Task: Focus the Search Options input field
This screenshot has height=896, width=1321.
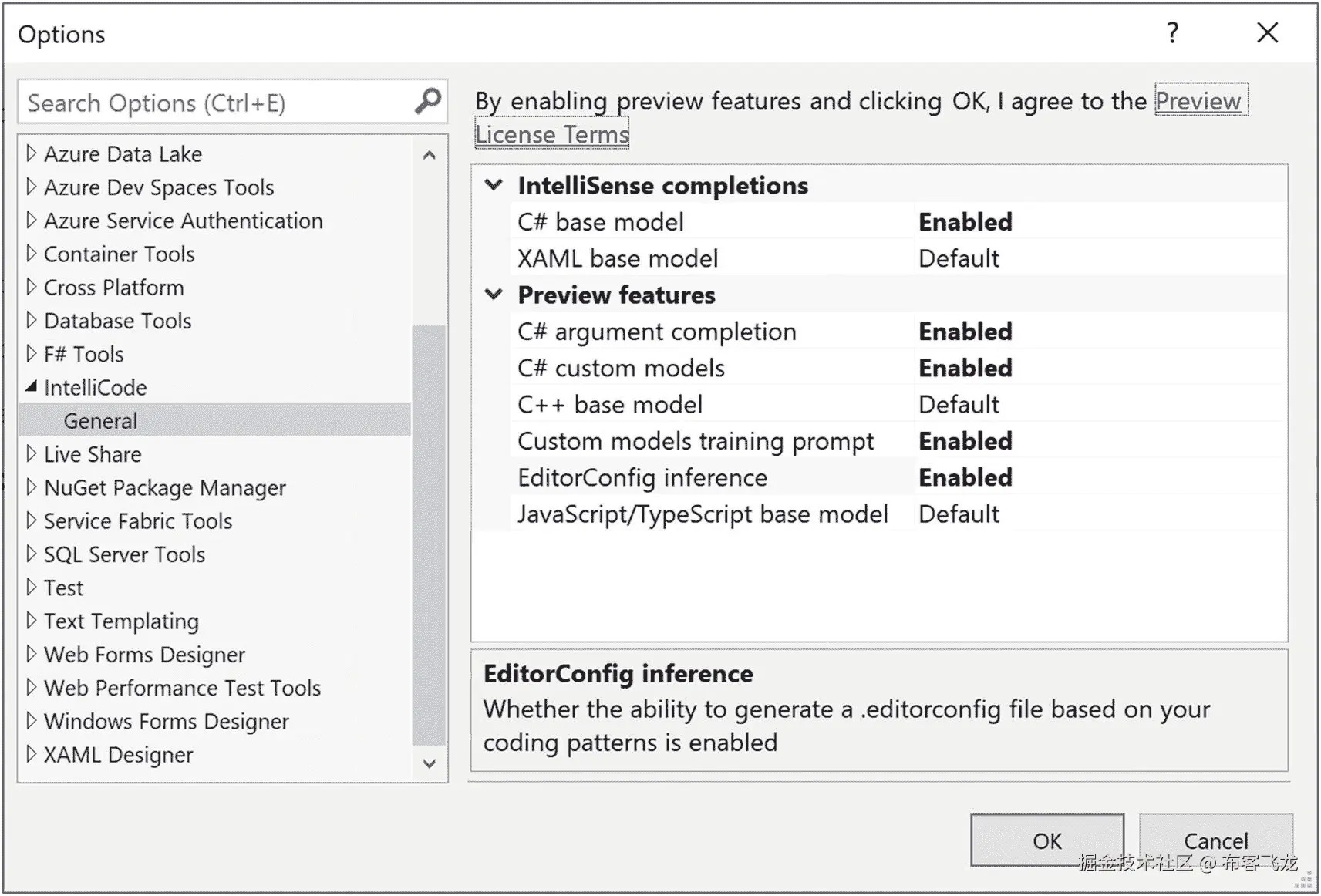Action: coord(216,103)
